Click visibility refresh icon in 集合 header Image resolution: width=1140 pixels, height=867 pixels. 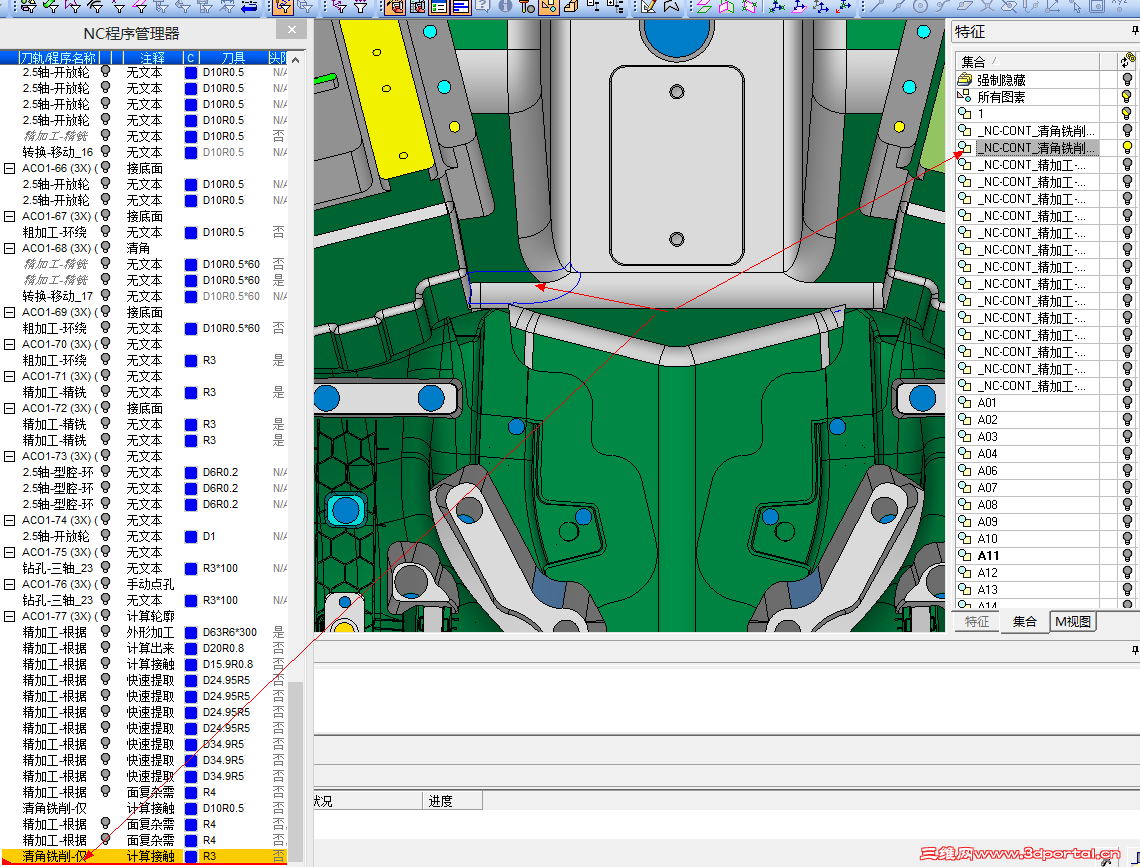(x=1128, y=59)
